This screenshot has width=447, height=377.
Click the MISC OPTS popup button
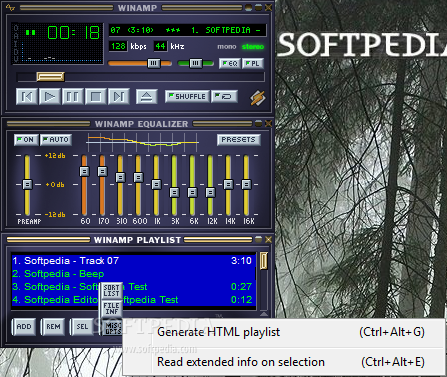click(112, 328)
